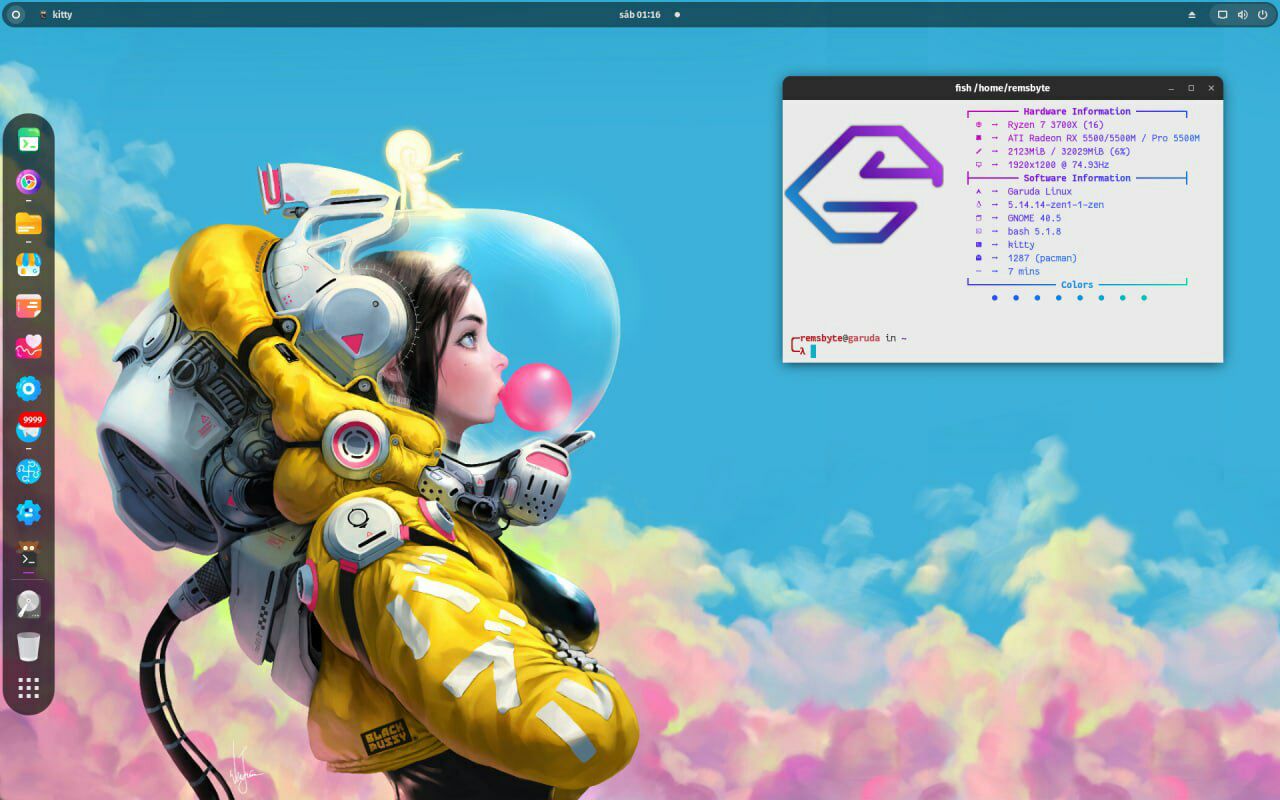Open the Files folder icon in dock

(x=28, y=223)
